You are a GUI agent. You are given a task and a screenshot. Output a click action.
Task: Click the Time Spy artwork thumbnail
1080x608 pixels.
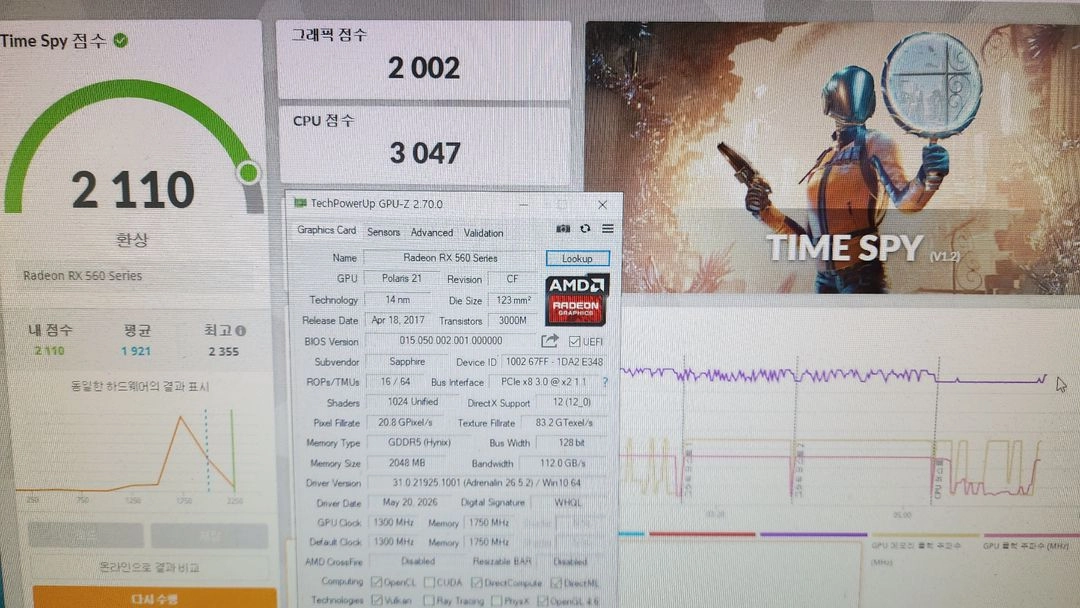832,158
